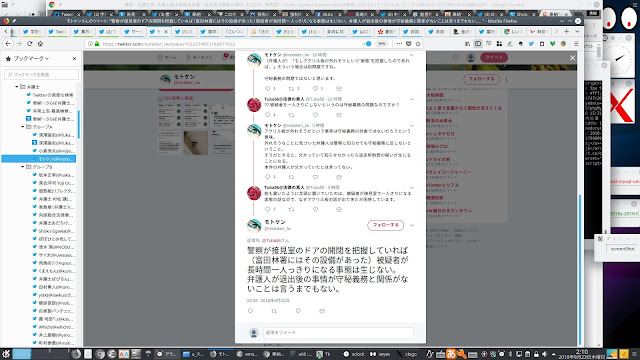Viewport: 640px width, 360px height.
Task: Collapse the グループA bookmark folder
Action: pos(23,127)
